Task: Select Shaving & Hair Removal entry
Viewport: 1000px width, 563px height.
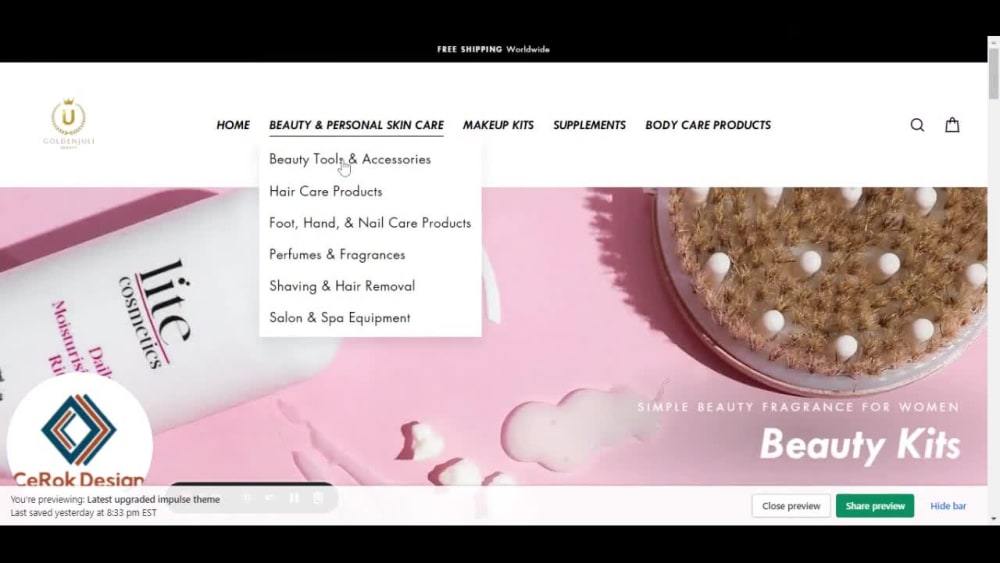Action: coord(342,286)
